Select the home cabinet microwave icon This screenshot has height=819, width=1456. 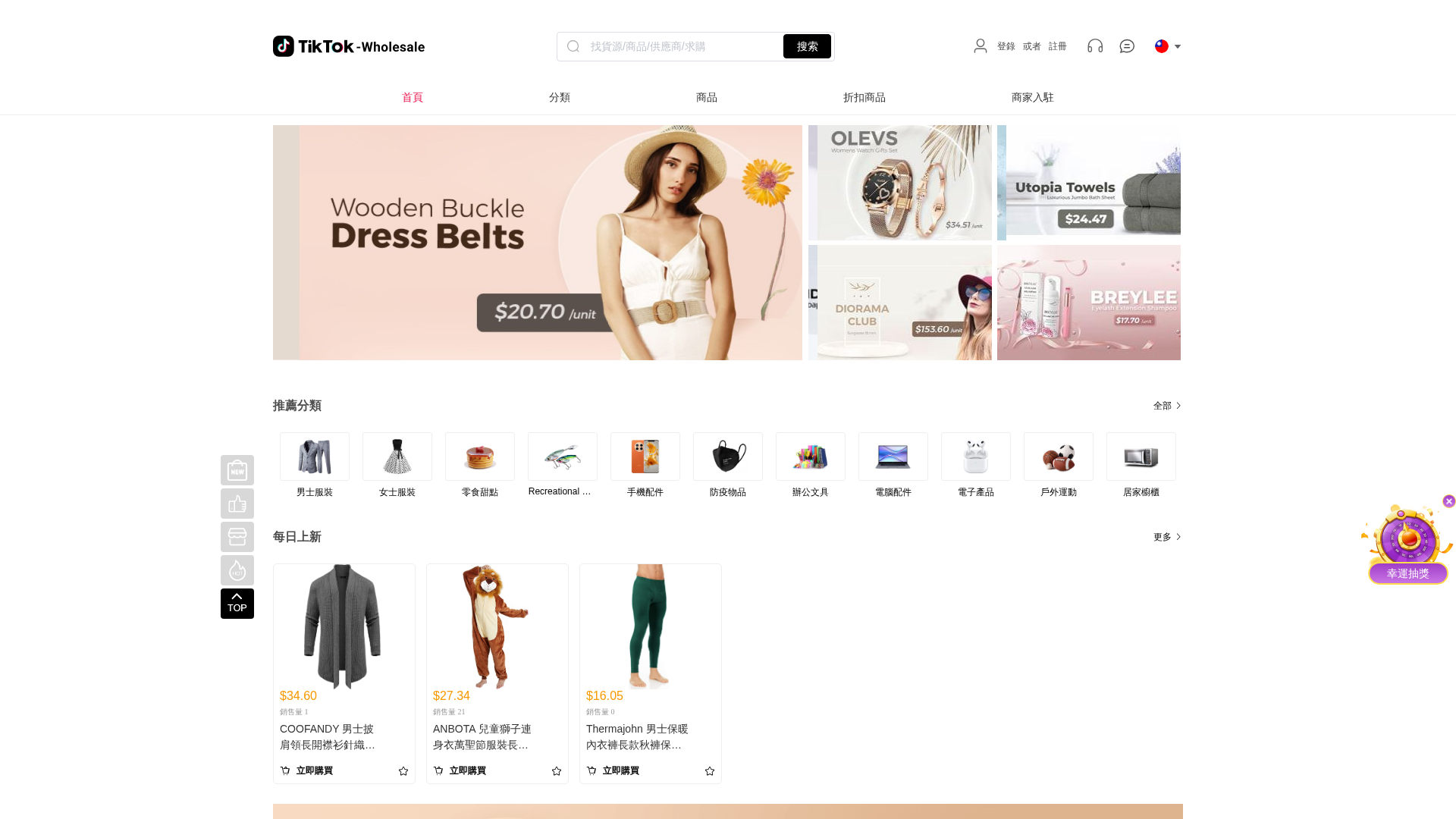click(x=1141, y=457)
